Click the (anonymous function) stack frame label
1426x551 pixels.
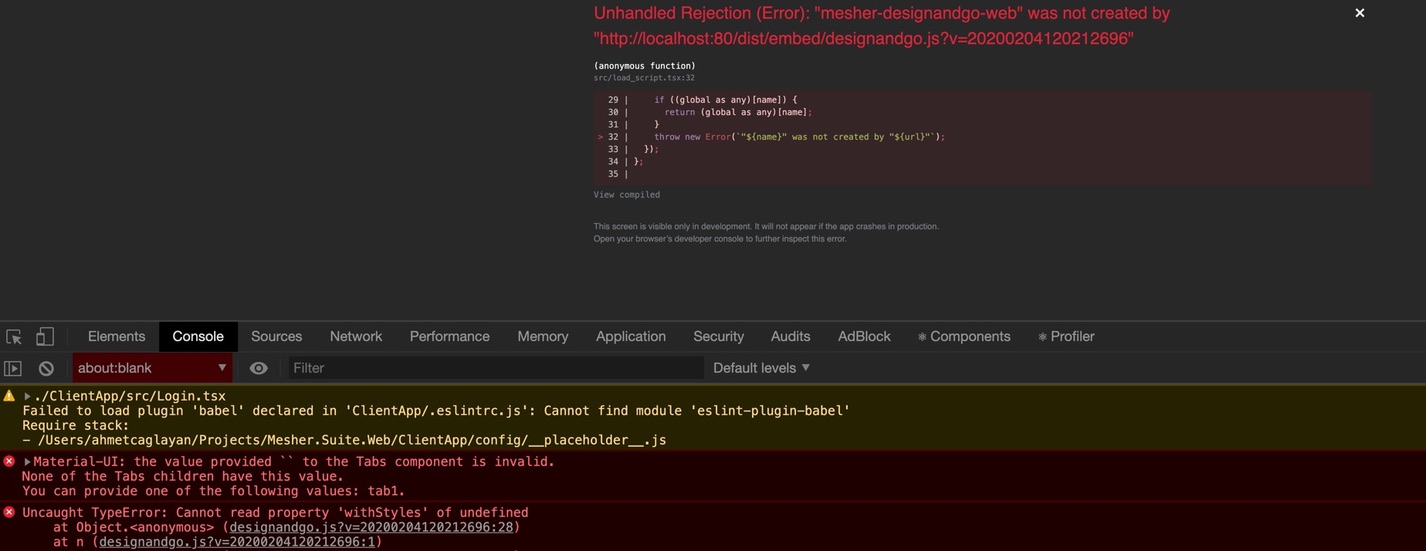[645, 66]
